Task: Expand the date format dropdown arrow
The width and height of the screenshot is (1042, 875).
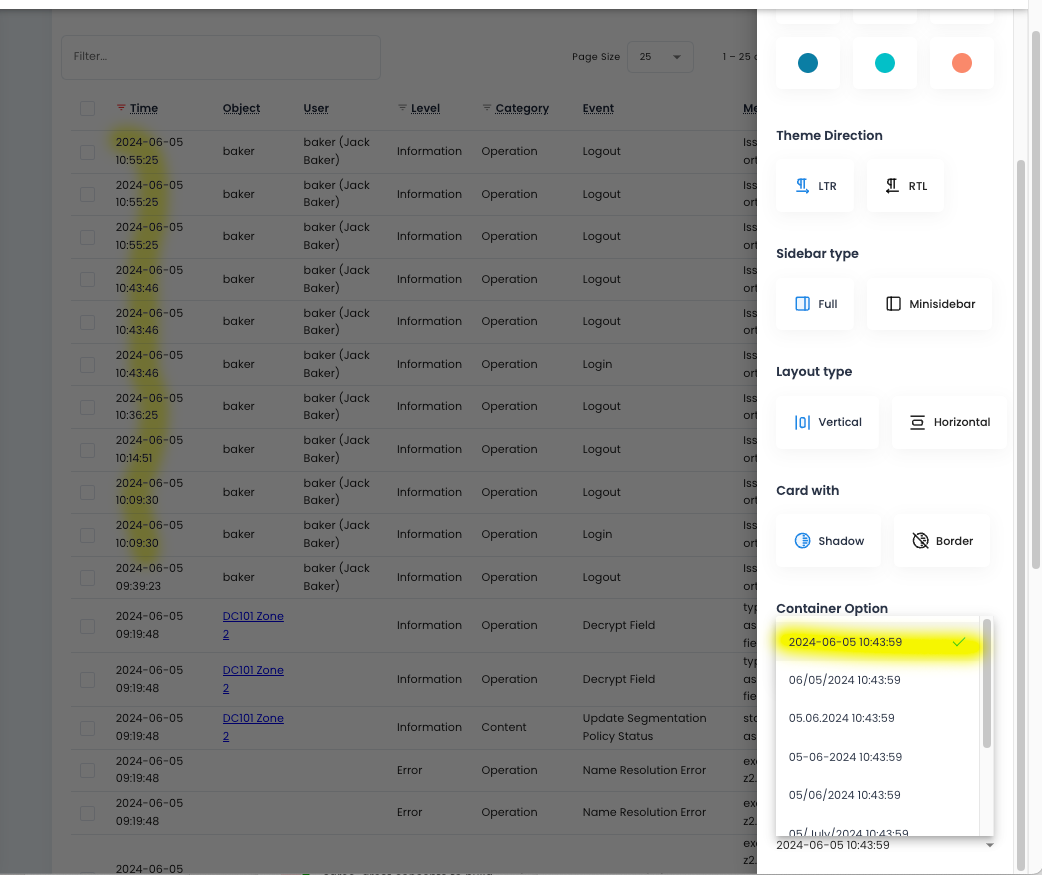Action: (x=989, y=846)
